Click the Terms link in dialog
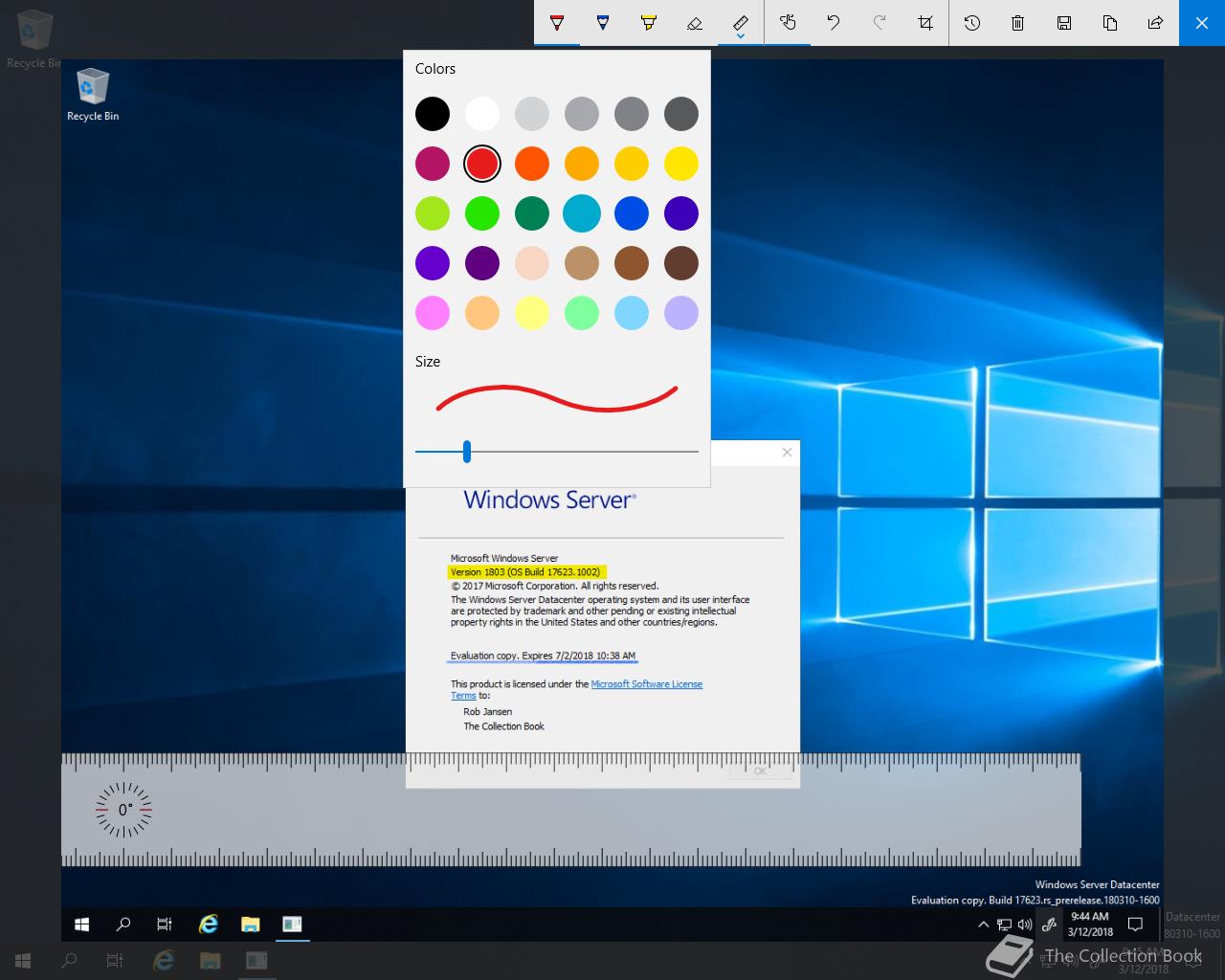The height and width of the screenshot is (980, 1225). point(463,696)
